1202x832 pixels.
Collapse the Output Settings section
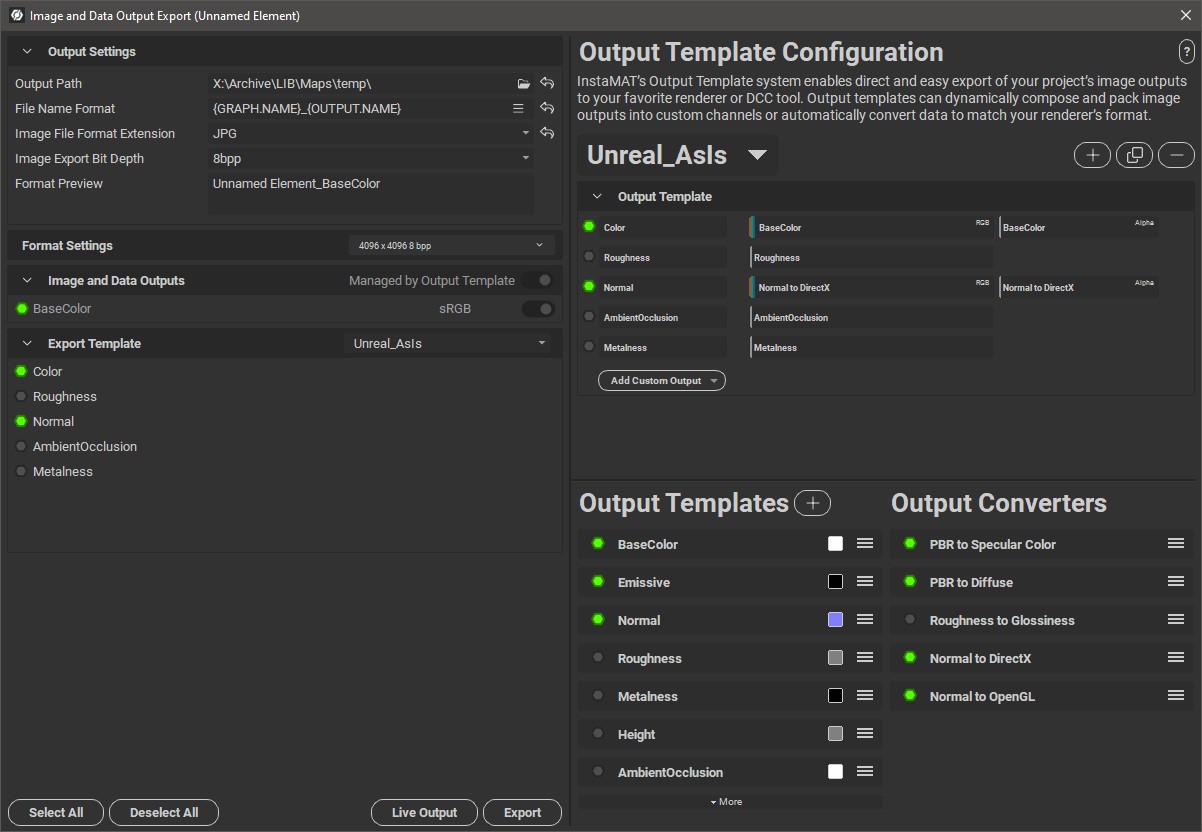(27, 52)
